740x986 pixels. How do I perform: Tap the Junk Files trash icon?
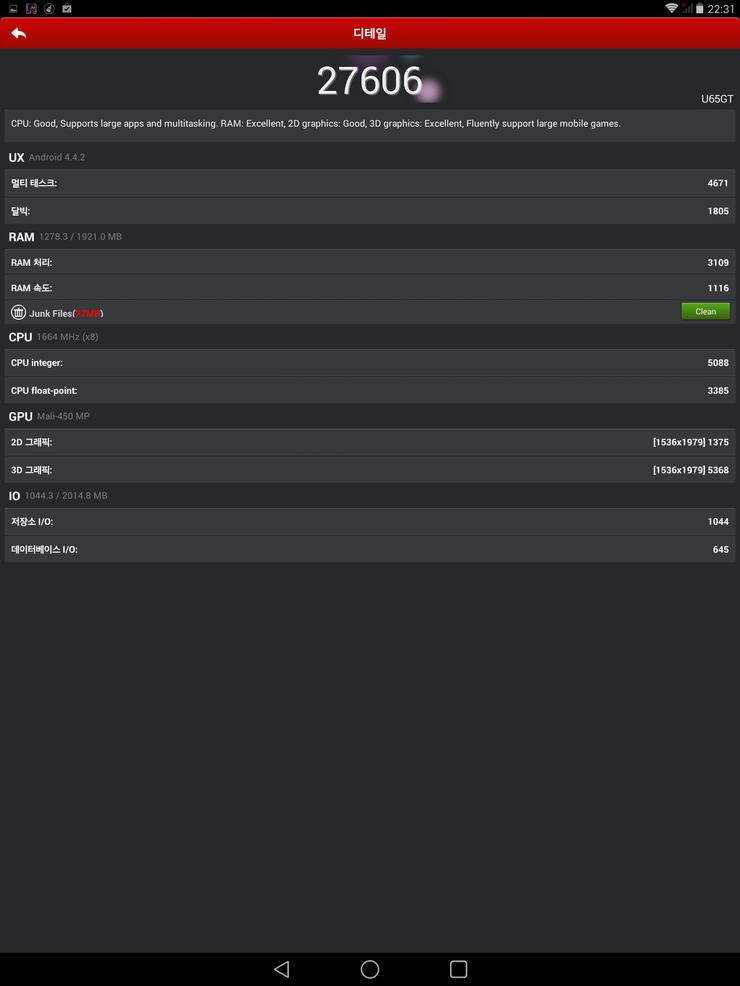[18, 312]
